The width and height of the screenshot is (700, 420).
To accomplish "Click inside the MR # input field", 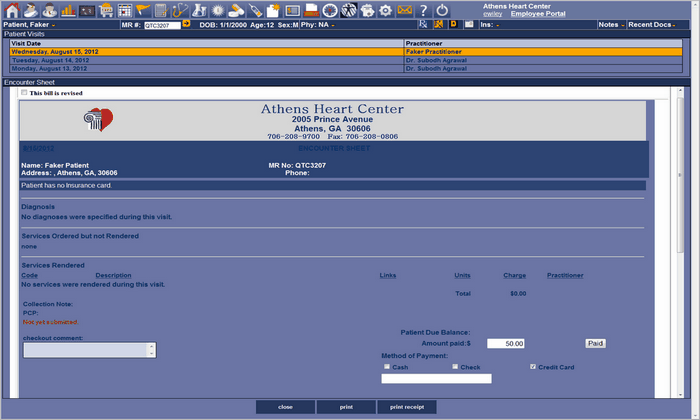I will tap(162, 25).
